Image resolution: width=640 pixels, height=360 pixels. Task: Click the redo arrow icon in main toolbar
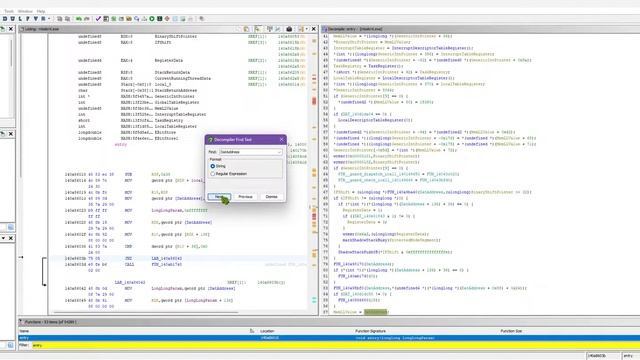click(x=87, y=19)
